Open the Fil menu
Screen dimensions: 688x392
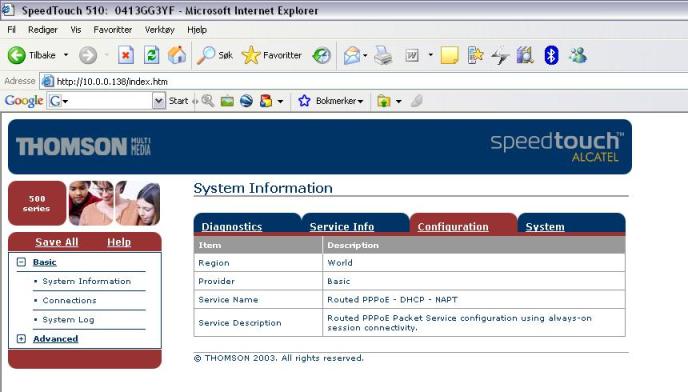coord(11,30)
